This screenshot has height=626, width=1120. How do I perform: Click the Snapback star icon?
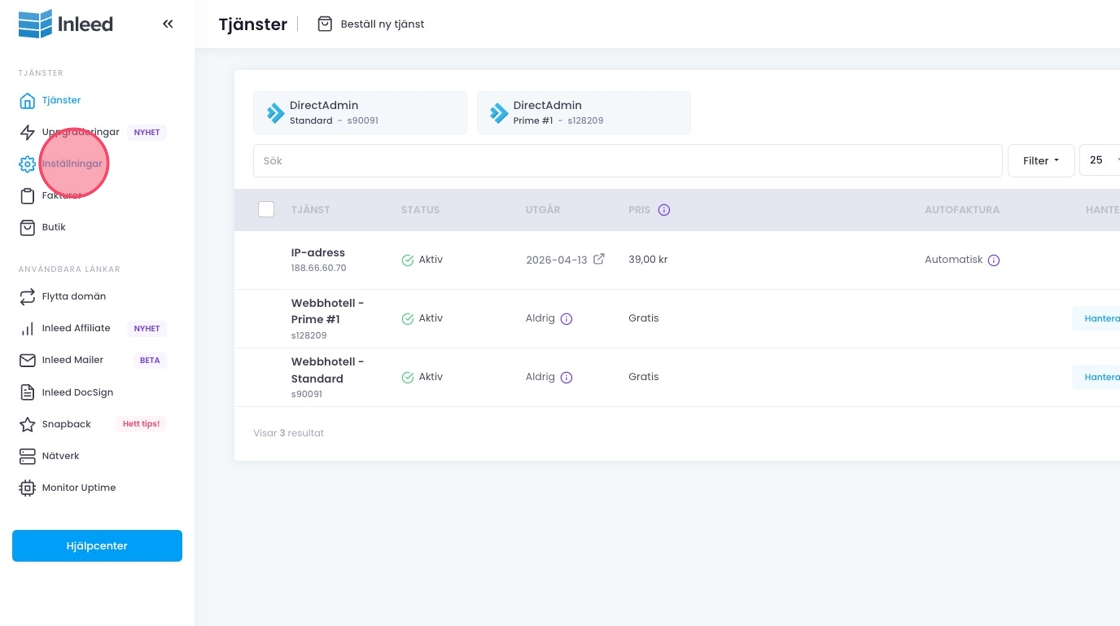click(27, 424)
